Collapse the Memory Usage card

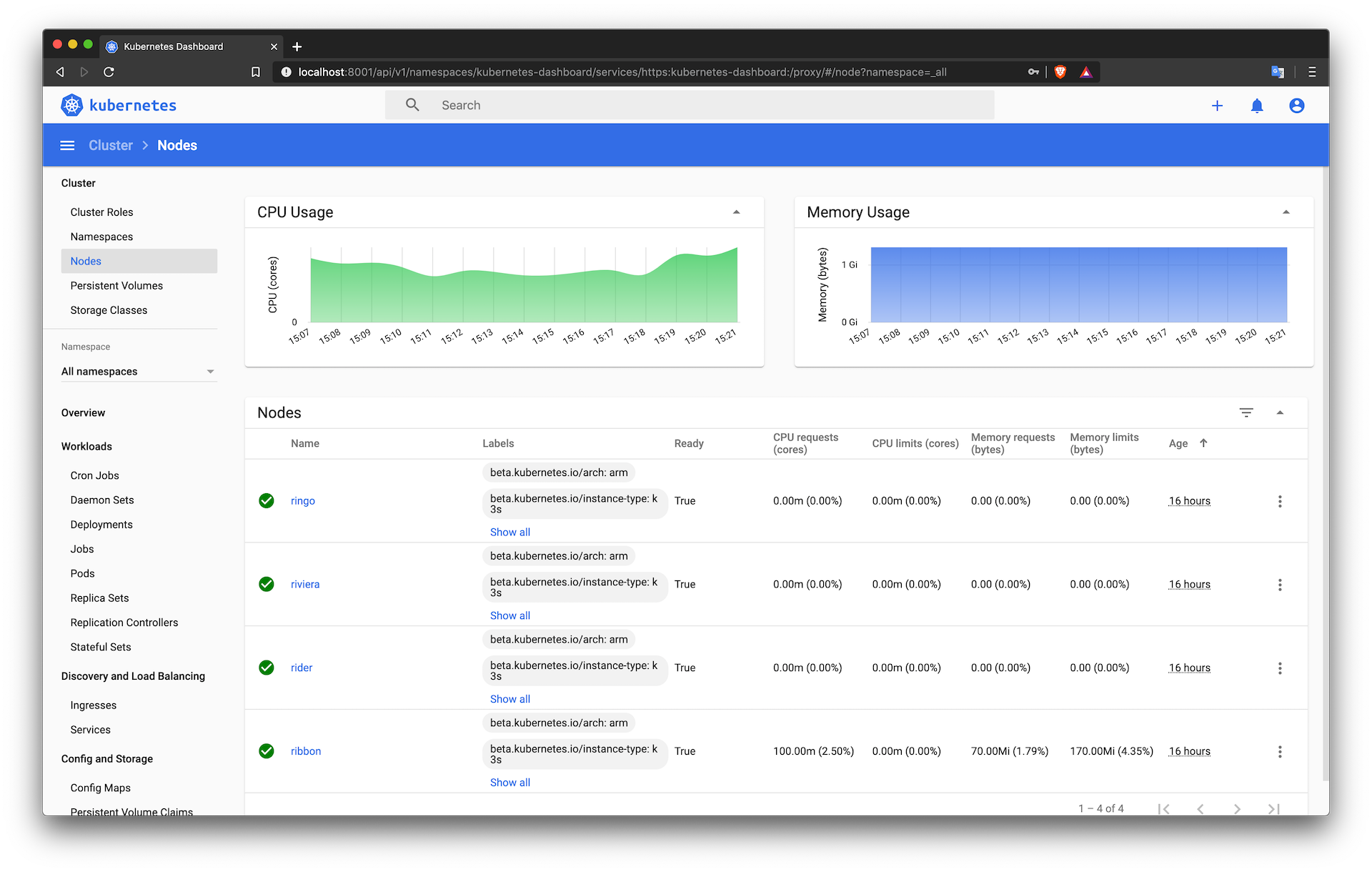tap(1286, 212)
